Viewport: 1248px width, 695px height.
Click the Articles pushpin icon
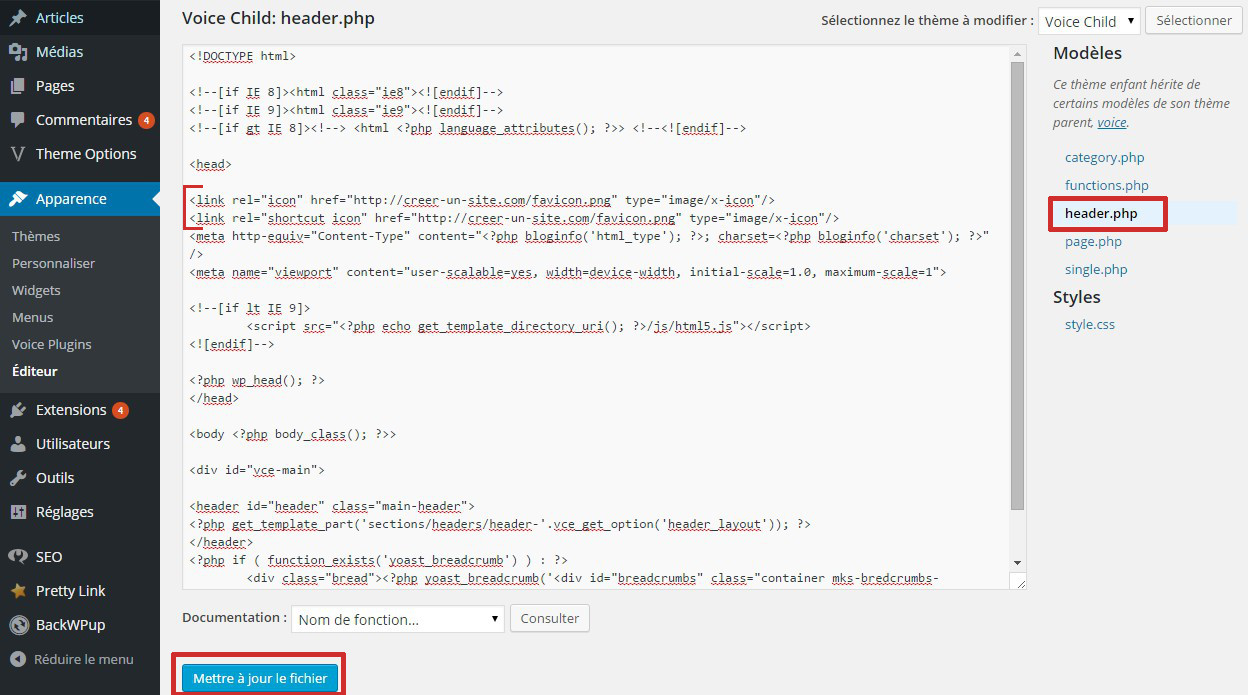(x=18, y=18)
